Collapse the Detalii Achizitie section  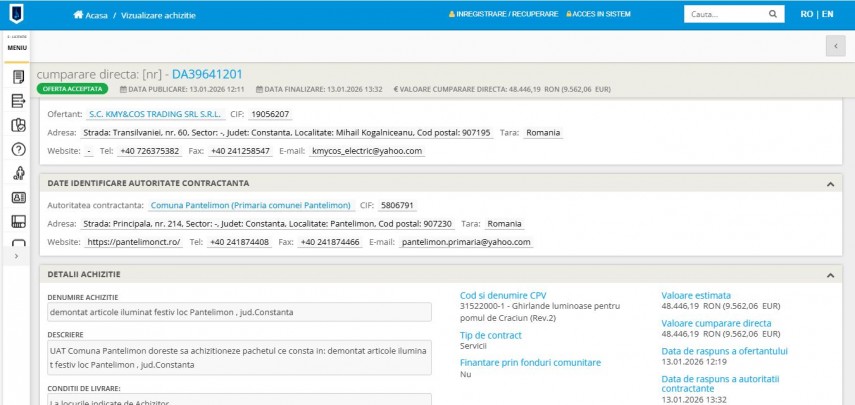pyautogui.click(x=829, y=274)
